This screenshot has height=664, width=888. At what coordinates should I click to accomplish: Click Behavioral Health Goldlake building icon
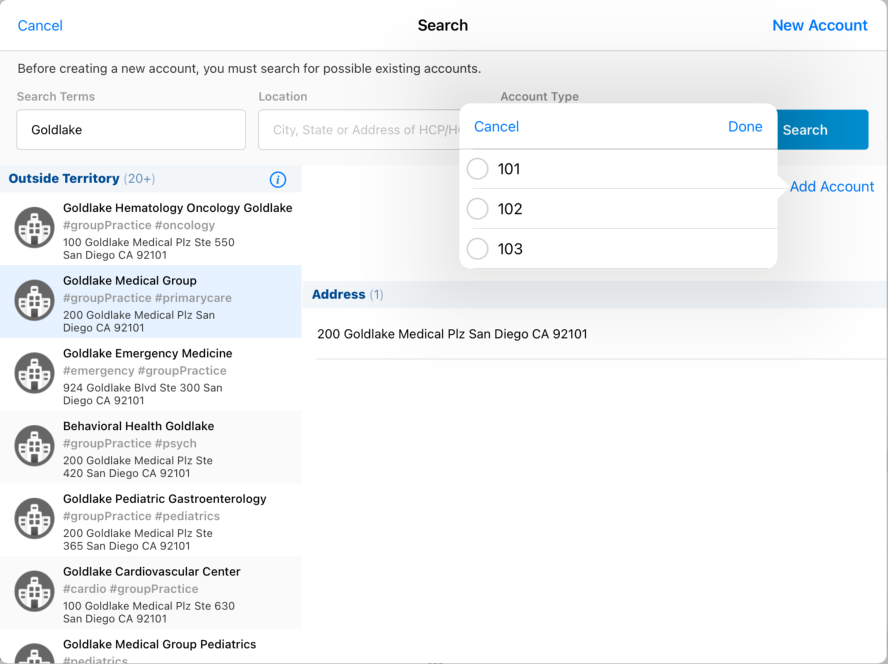35,446
